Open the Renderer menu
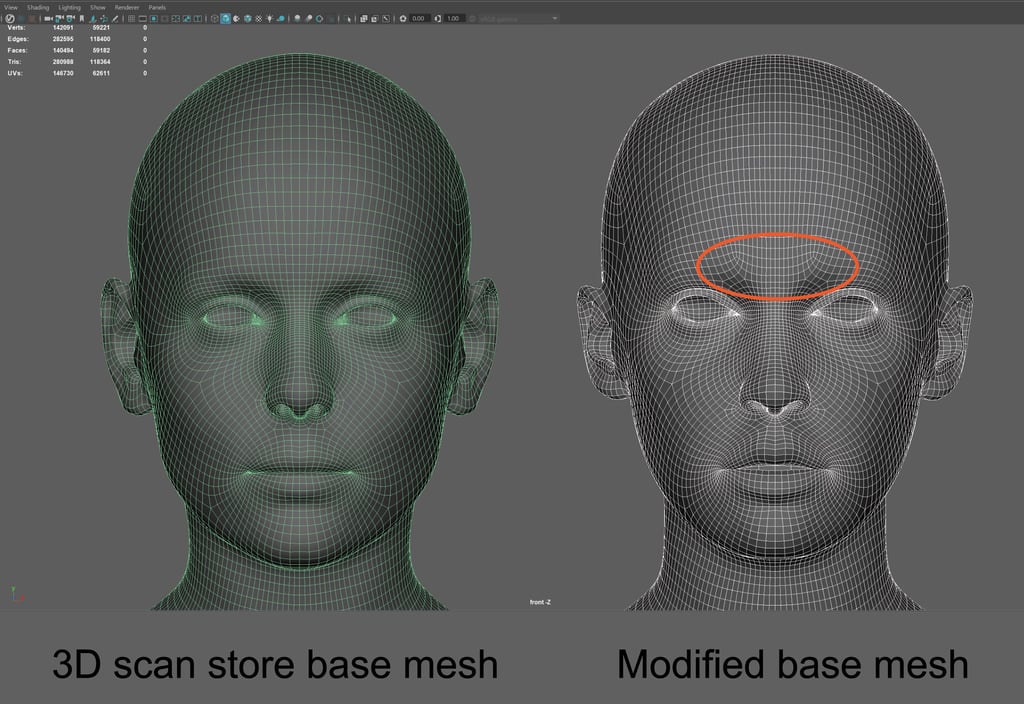The height and width of the screenshot is (704, 1024). tap(127, 8)
